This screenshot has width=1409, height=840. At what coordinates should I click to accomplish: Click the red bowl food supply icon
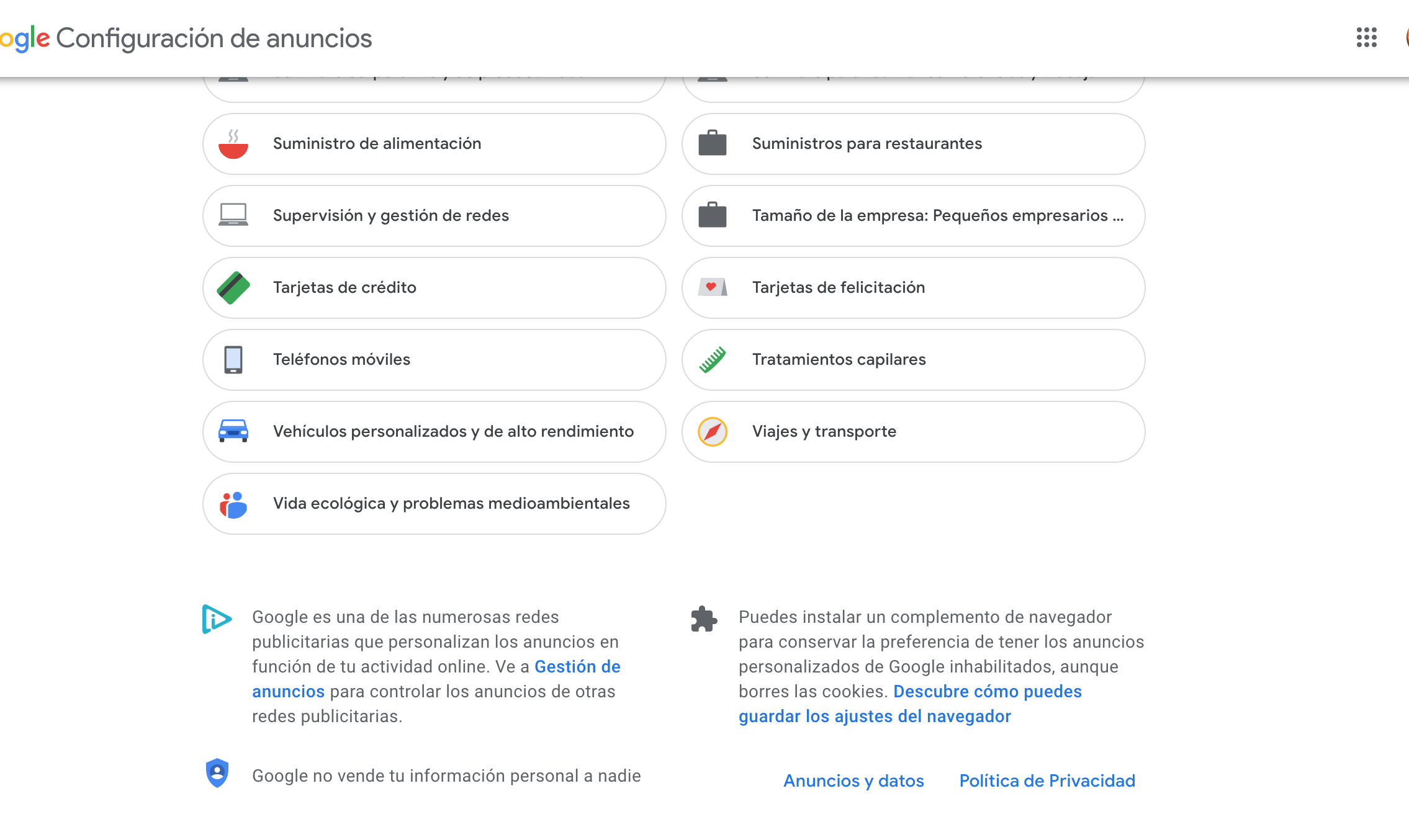point(233,145)
